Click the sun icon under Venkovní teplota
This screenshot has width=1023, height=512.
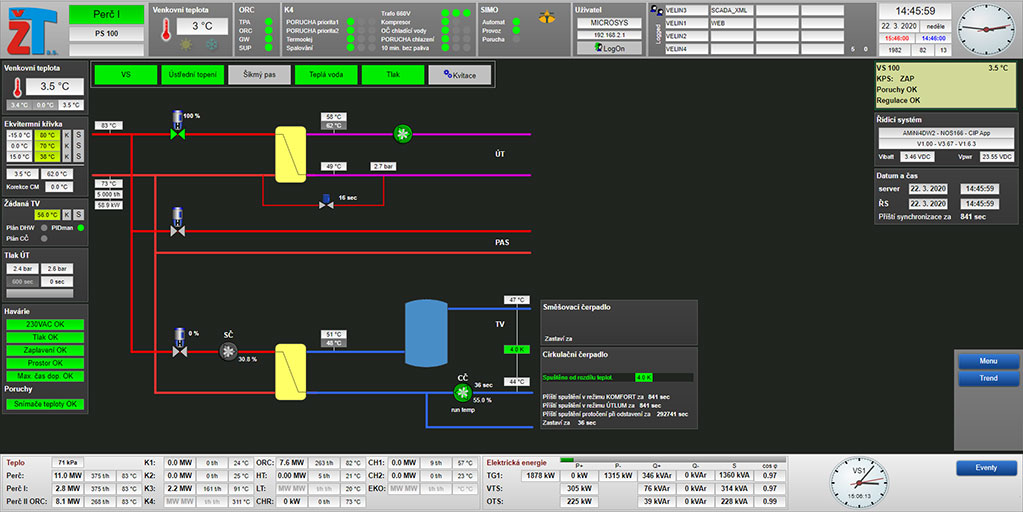click(x=185, y=45)
